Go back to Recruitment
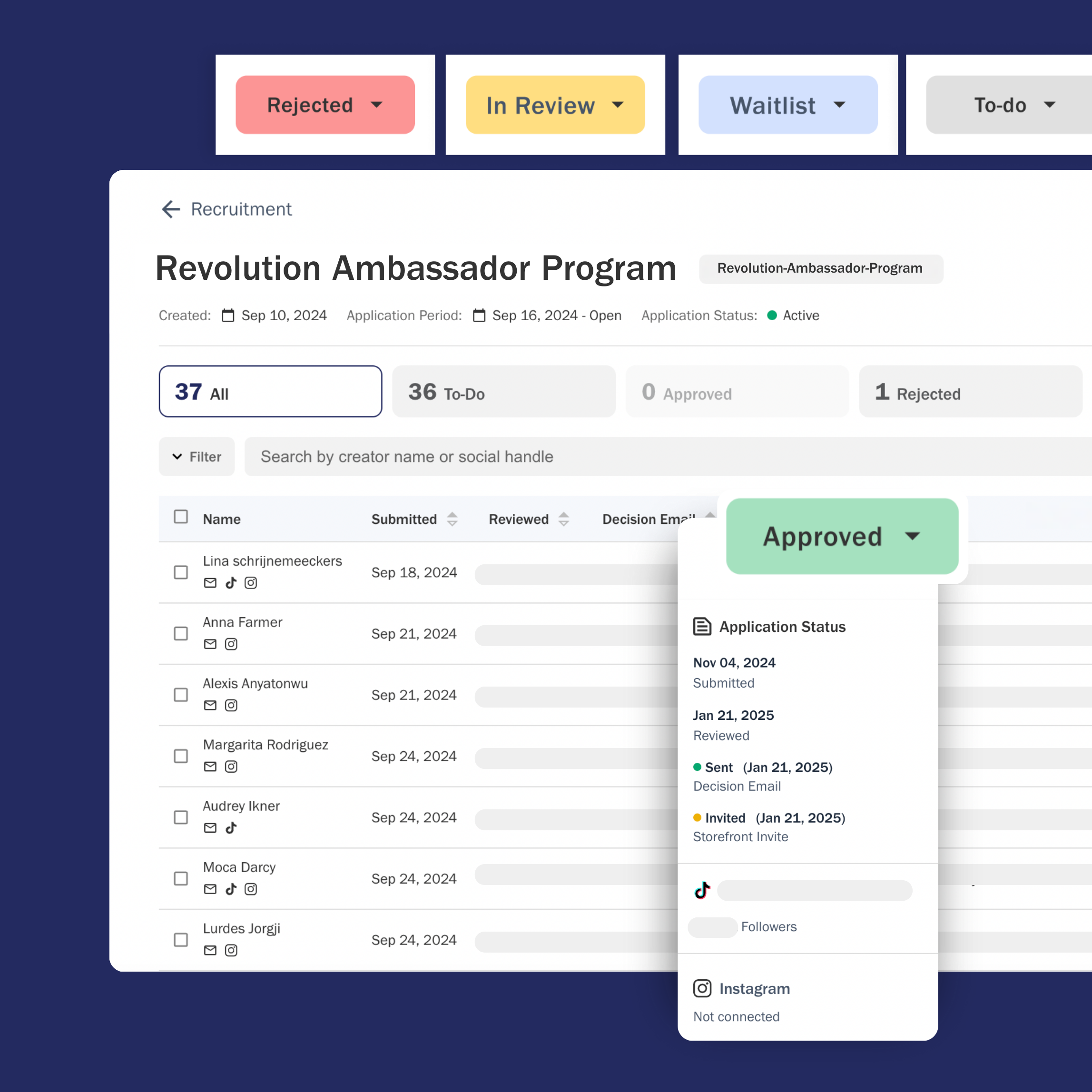Screen dimensions: 1092x1092 click(241, 209)
